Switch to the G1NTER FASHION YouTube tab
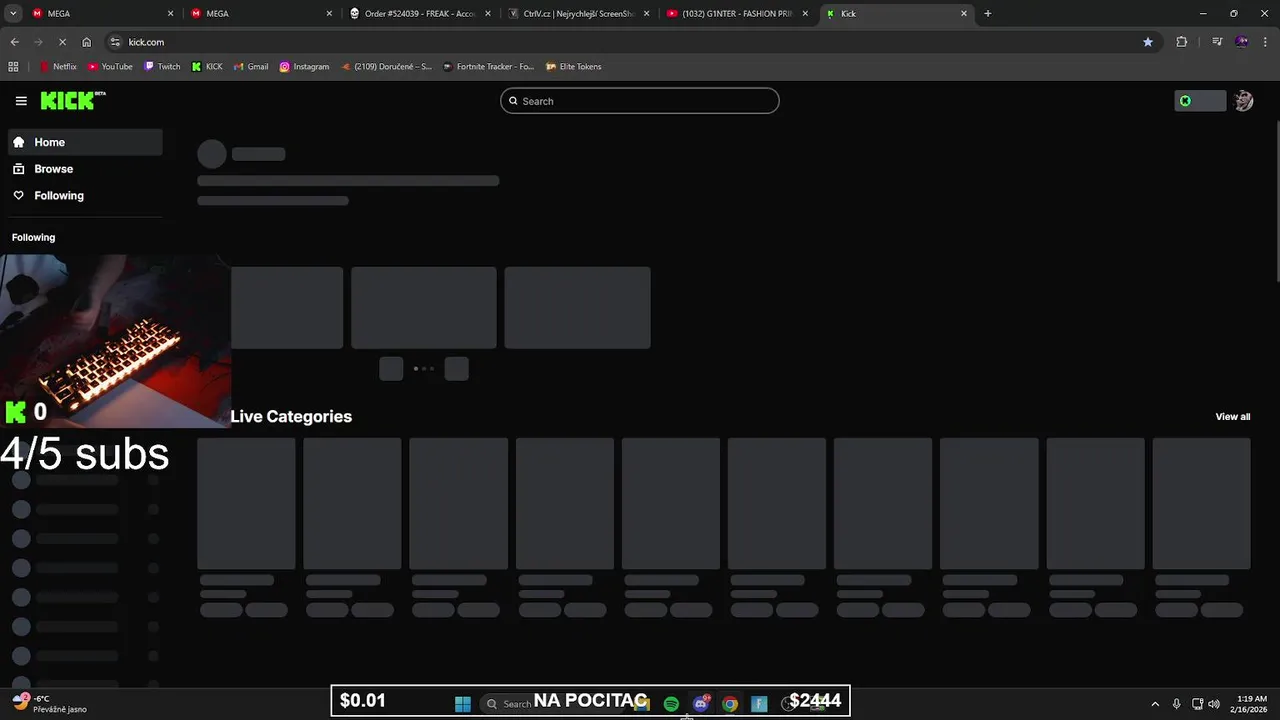 738,14
